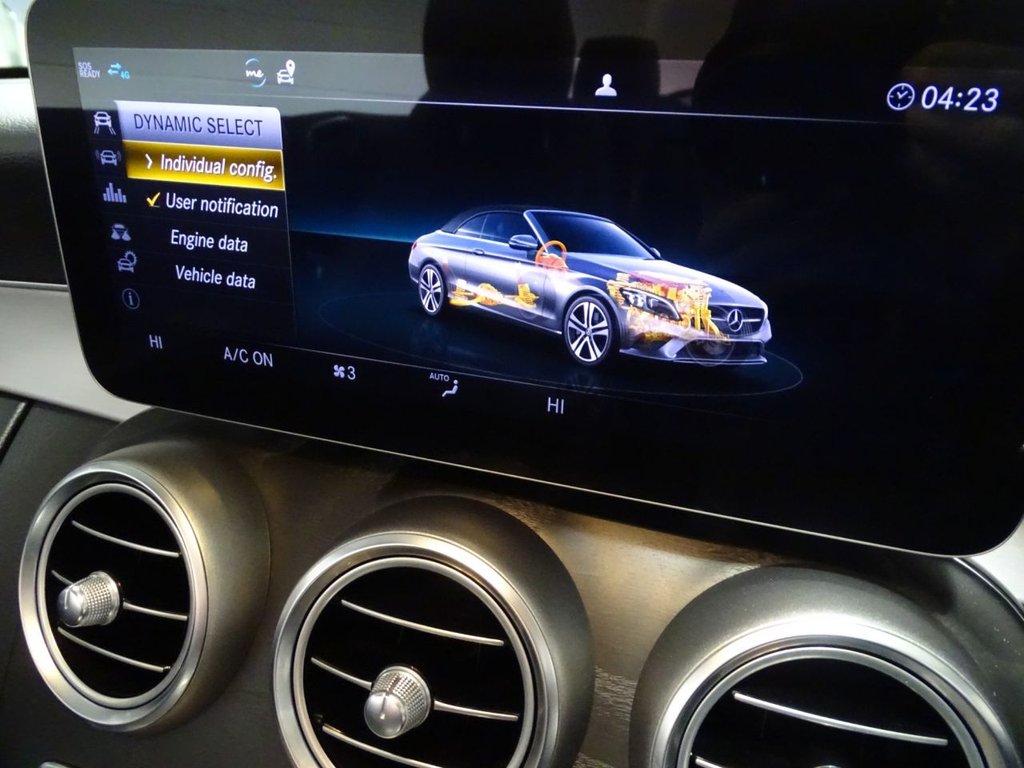Open the vehicle settings gear-car icon

point(126,263)
